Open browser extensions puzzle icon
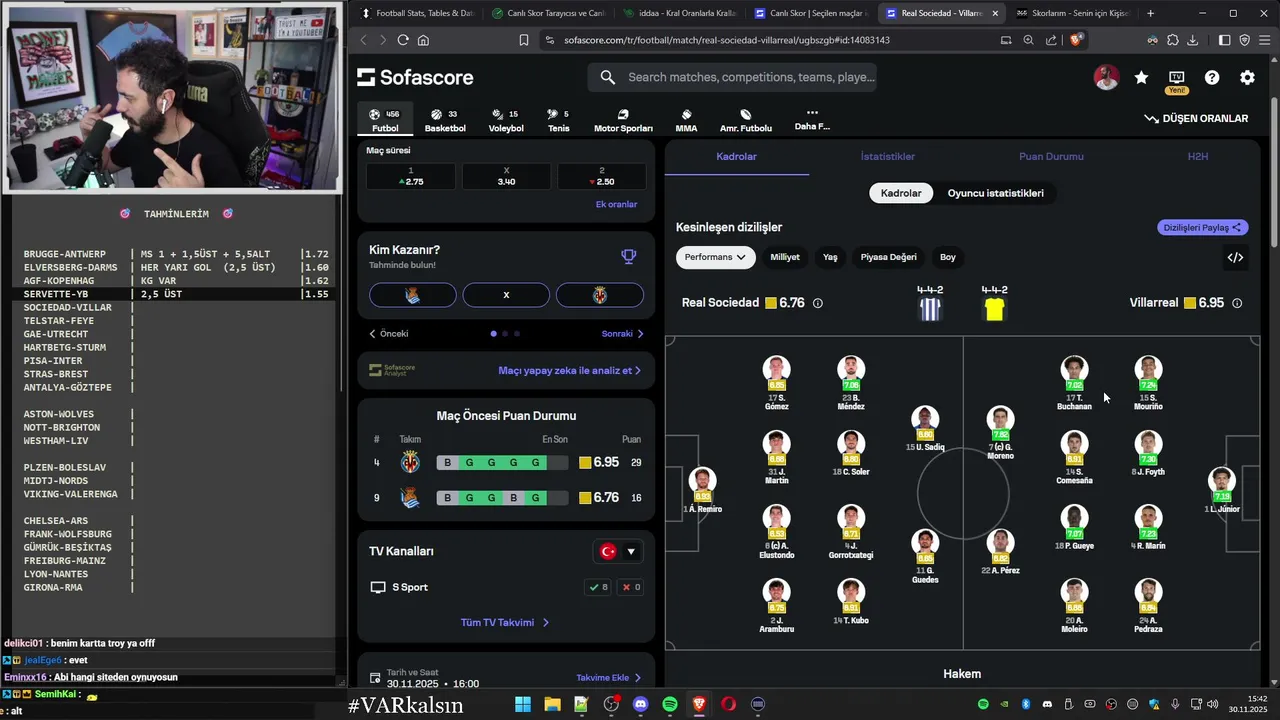Image resolution: width=1280 pixels, height=720 pixels. pyautogui.click(x=1172, y=40)
